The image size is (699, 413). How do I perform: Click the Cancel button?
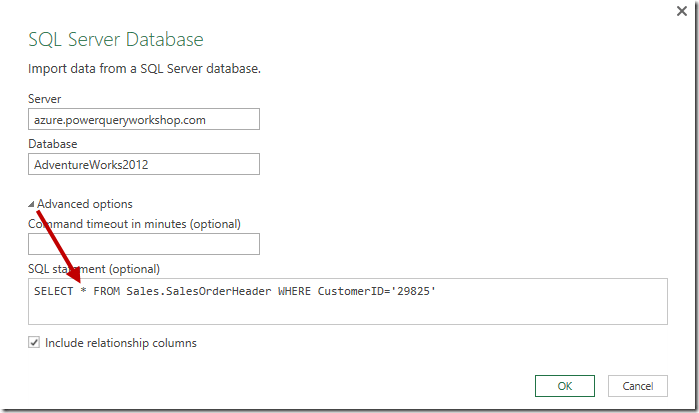pyautogui.click(x=638, y=386)
